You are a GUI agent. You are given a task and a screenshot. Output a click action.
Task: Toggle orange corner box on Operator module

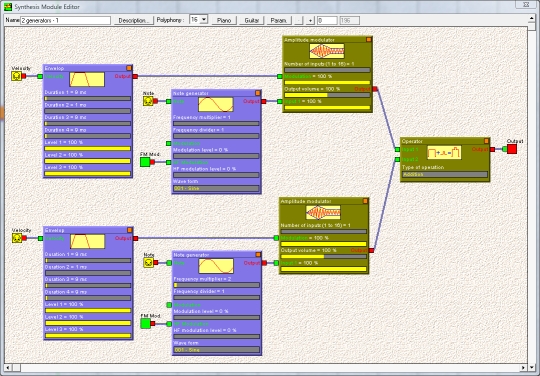(486, 141)
